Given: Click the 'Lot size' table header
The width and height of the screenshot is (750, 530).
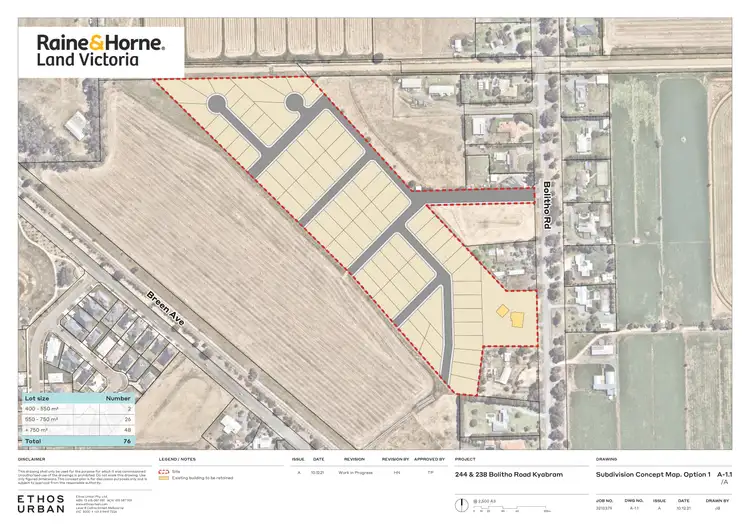Looking at the screenshot, I should coord(37,398).
